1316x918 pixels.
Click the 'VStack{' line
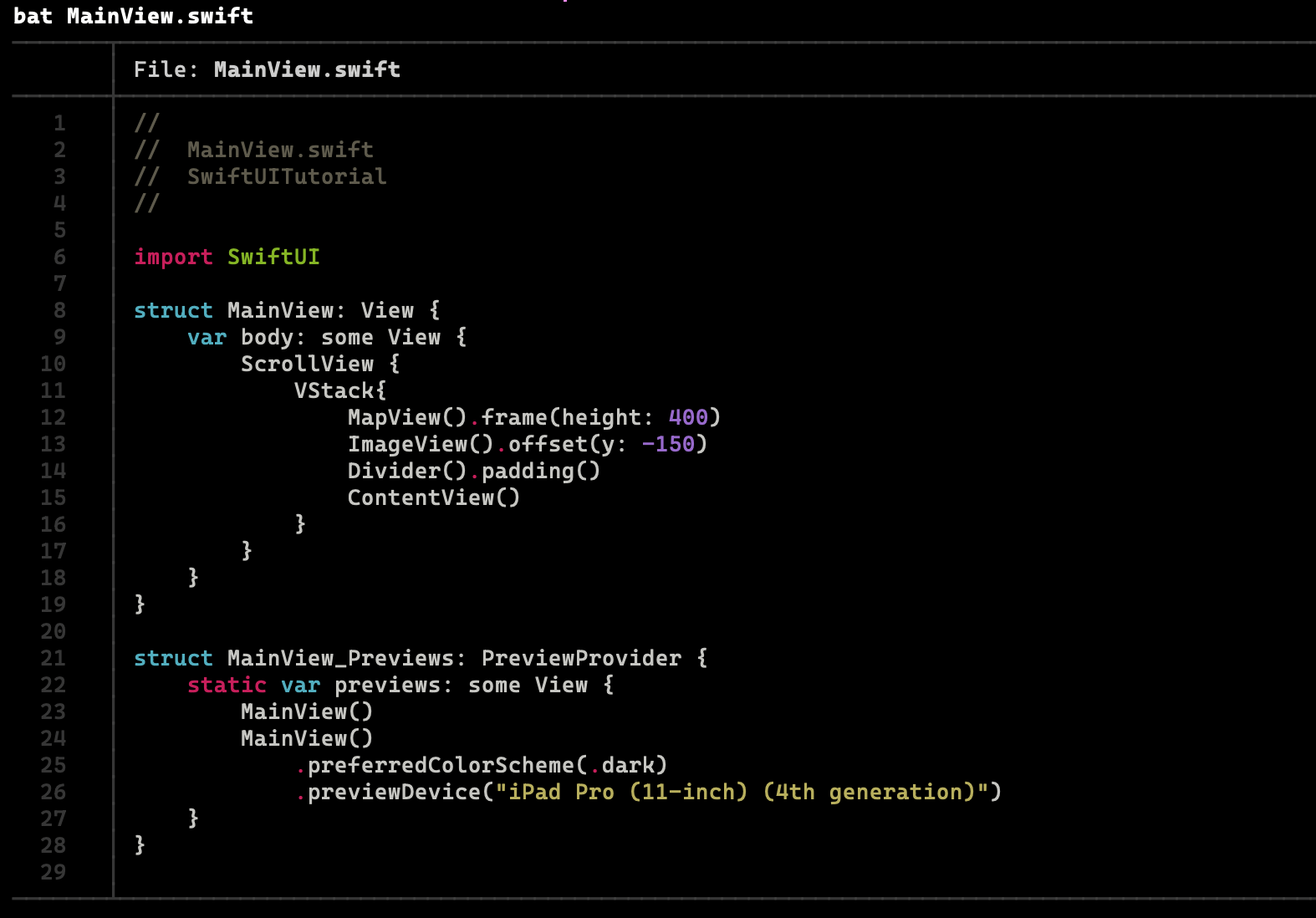(x=340, y=390)
